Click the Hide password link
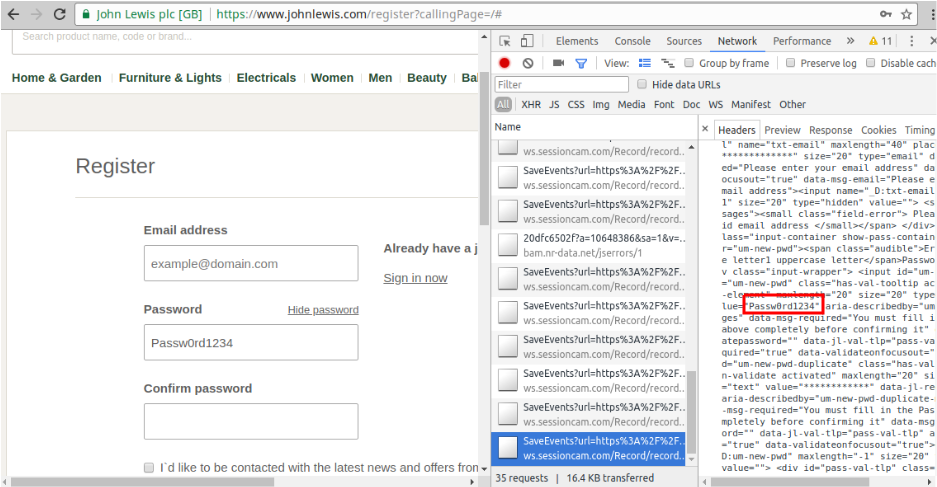Viewport: 937px width, 487px height. point(323,310)
